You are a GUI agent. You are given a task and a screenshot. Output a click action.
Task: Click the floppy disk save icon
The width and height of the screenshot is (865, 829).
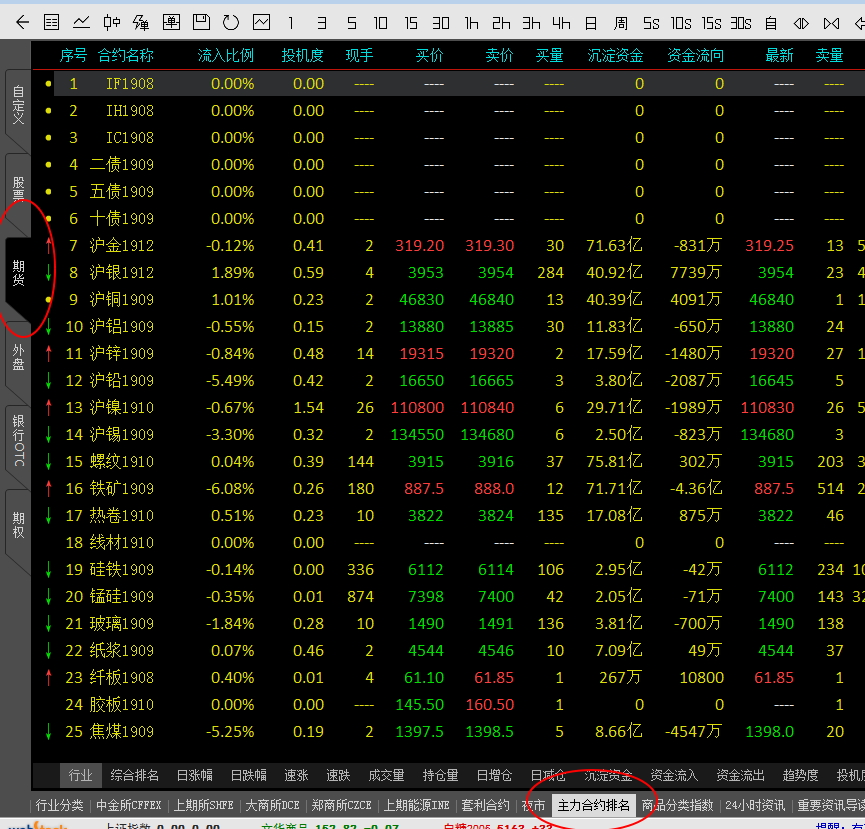point(201,22)
